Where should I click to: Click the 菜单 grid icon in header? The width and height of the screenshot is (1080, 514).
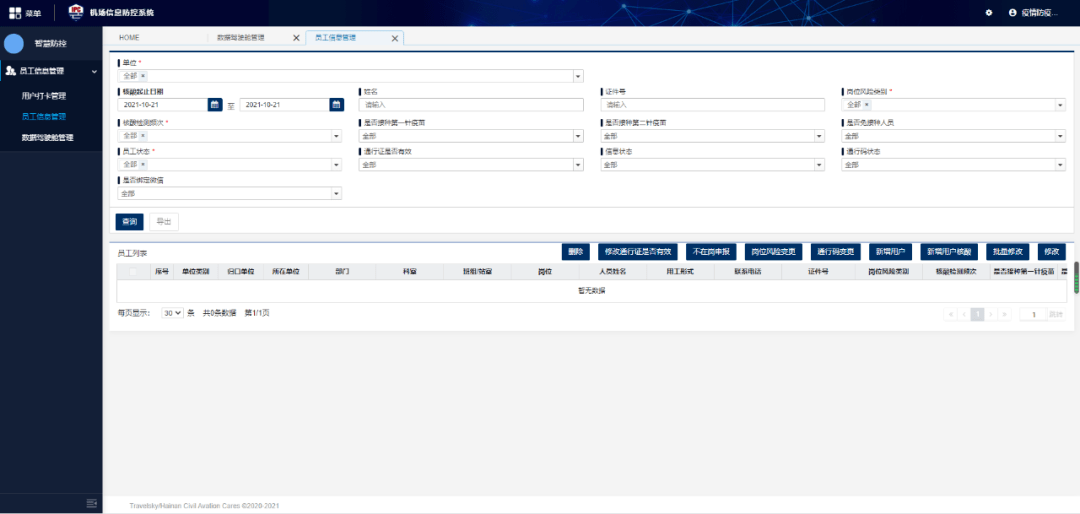click(x=14, y=12)
